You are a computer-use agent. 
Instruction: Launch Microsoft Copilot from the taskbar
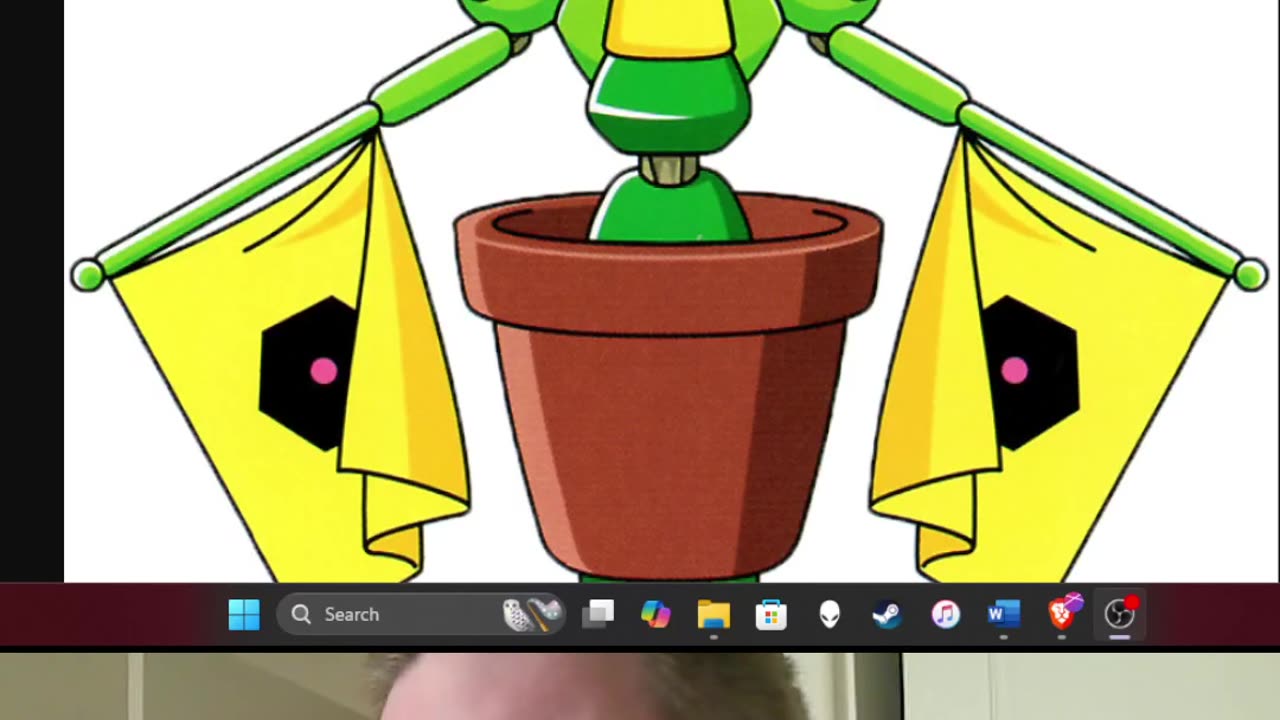coord(656,615)
